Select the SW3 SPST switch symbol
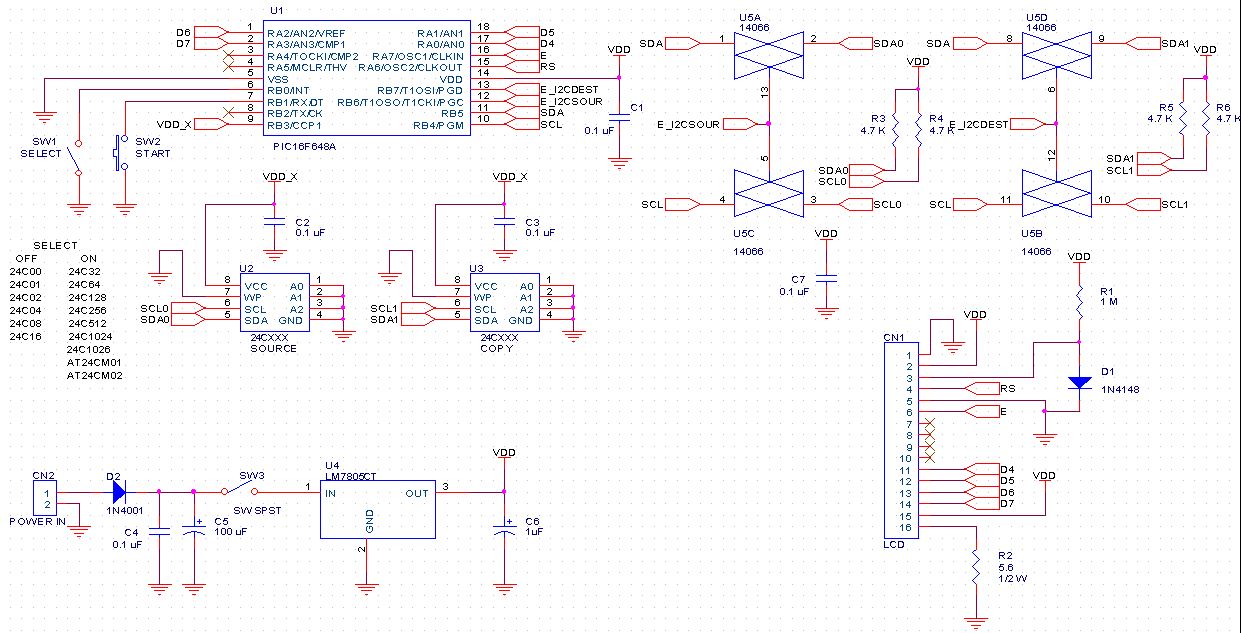The height and width of the screenshot is (633, 1241). tap(241, 490)
